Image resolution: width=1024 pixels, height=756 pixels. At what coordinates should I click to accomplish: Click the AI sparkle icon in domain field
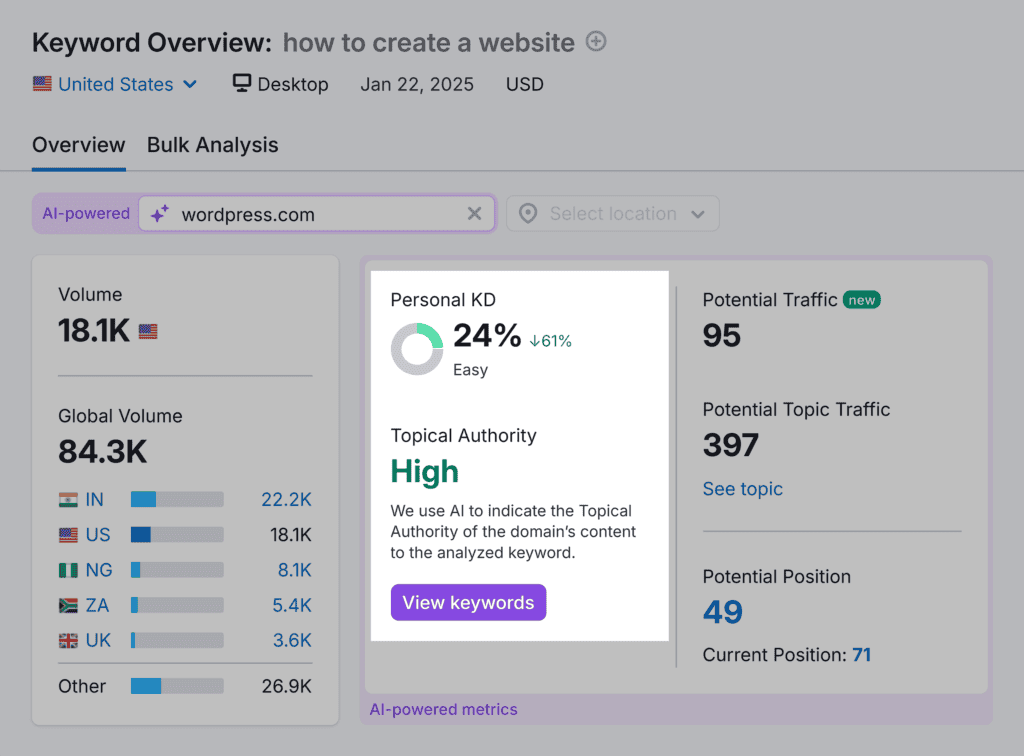(x=160, y=214)
